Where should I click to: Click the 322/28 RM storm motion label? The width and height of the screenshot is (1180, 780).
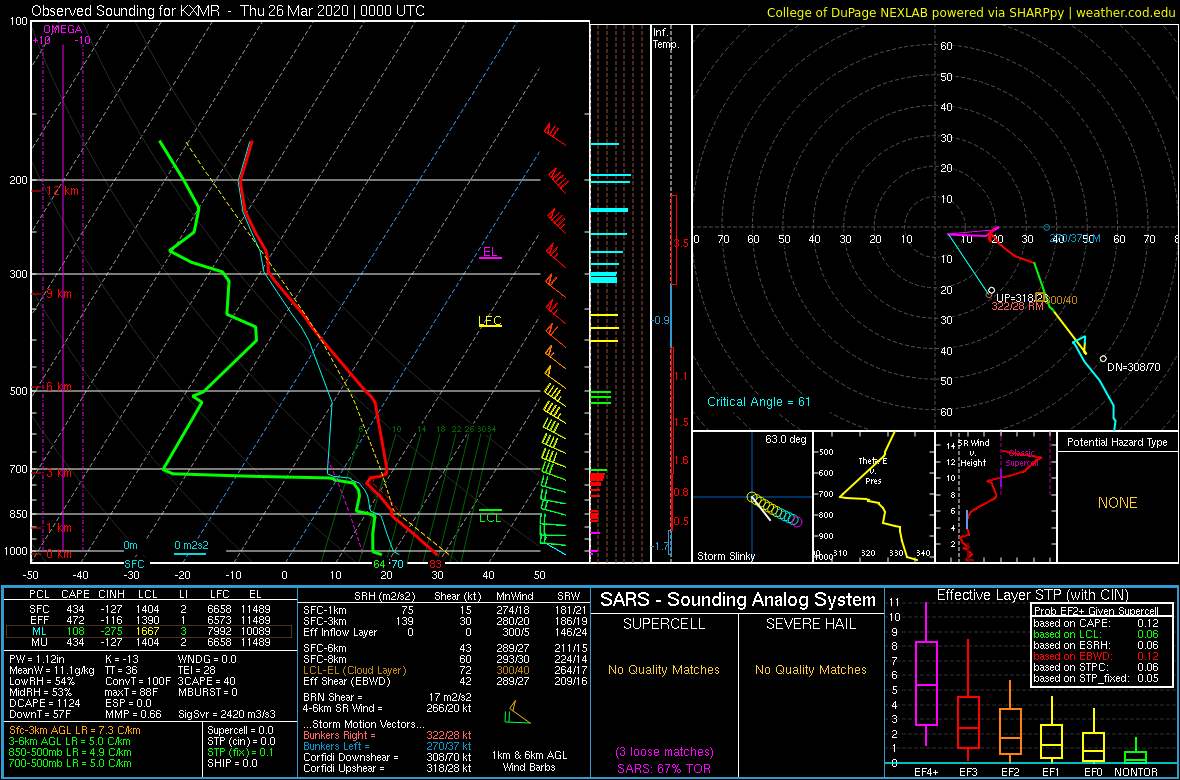click(x=1017, y=306)
